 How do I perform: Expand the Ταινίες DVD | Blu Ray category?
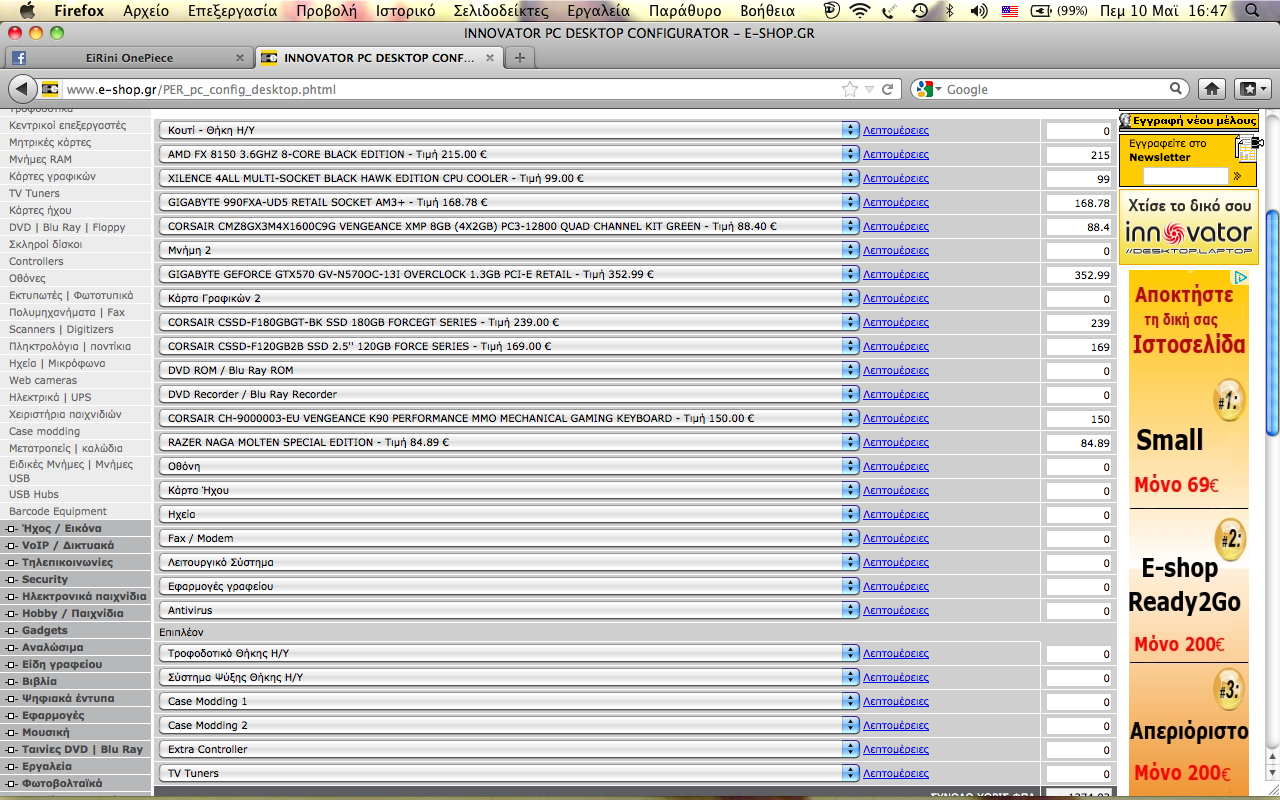[x=82, y=749]
